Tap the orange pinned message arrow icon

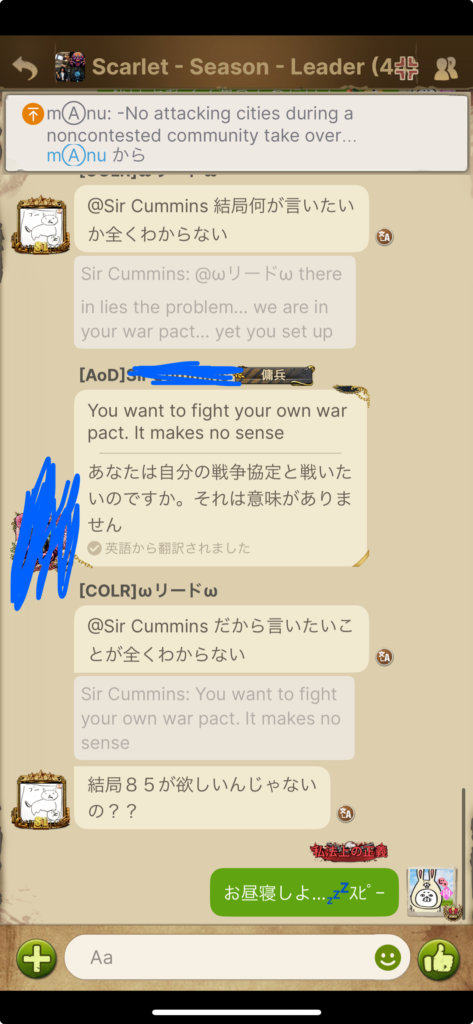pyautogui.click(x=32, y=114)
